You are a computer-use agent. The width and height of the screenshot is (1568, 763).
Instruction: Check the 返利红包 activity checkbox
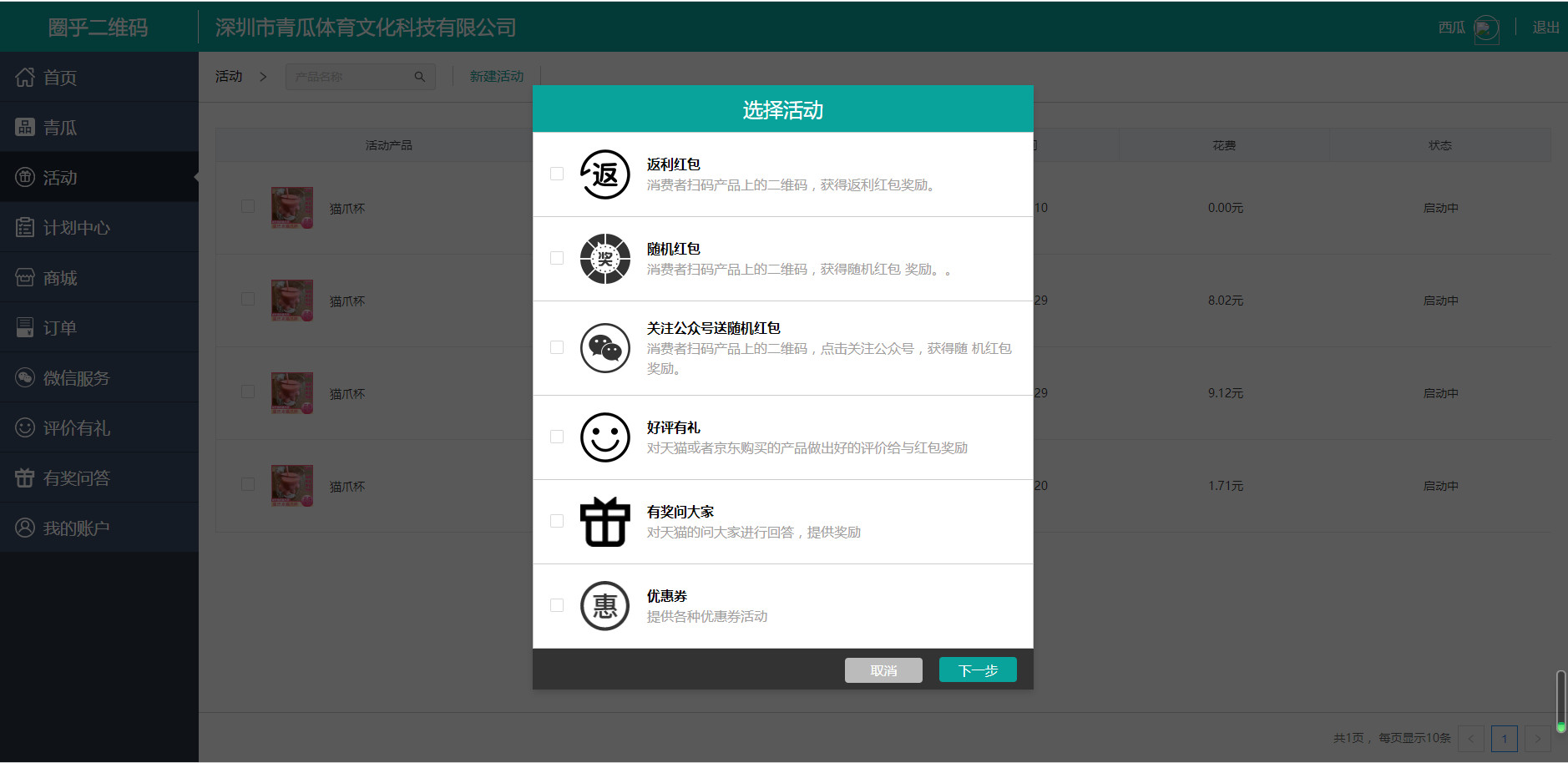pyautogui.click(x=556, y=173)
